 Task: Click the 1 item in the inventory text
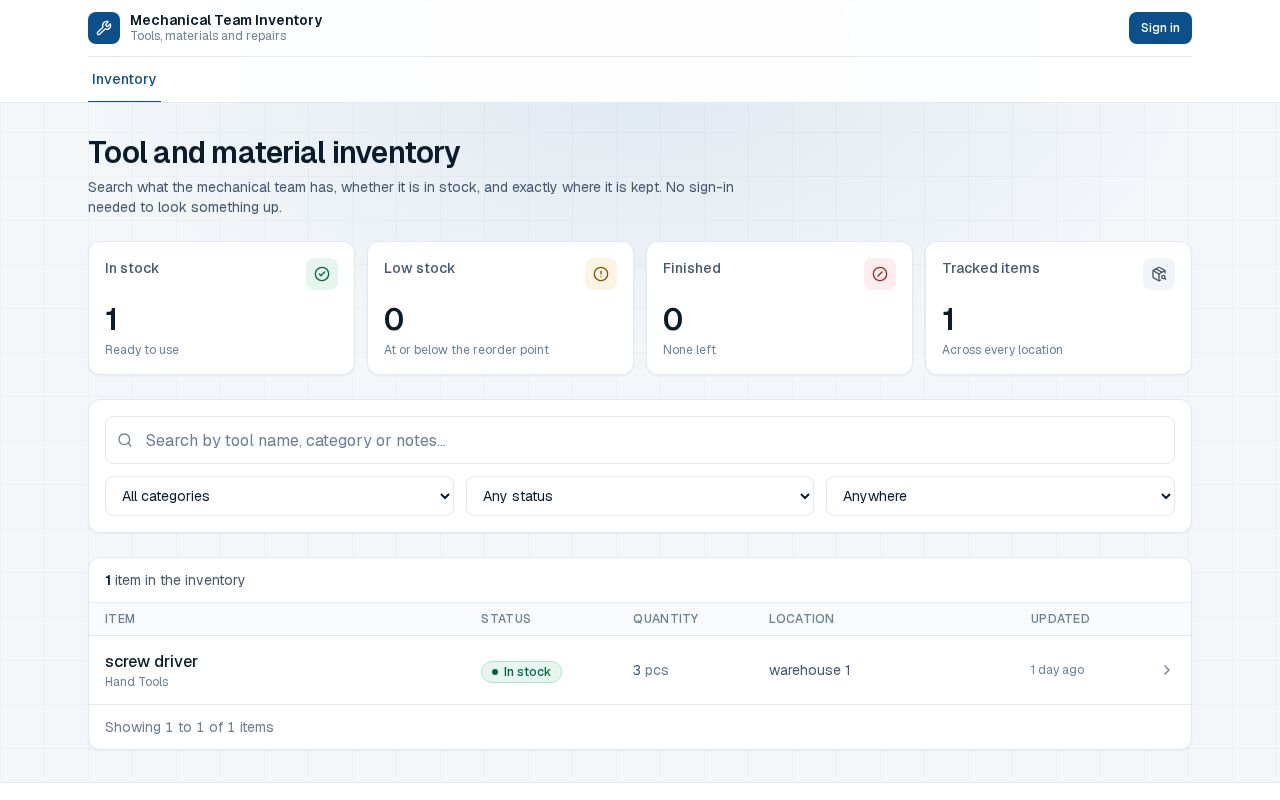[175, 580]
